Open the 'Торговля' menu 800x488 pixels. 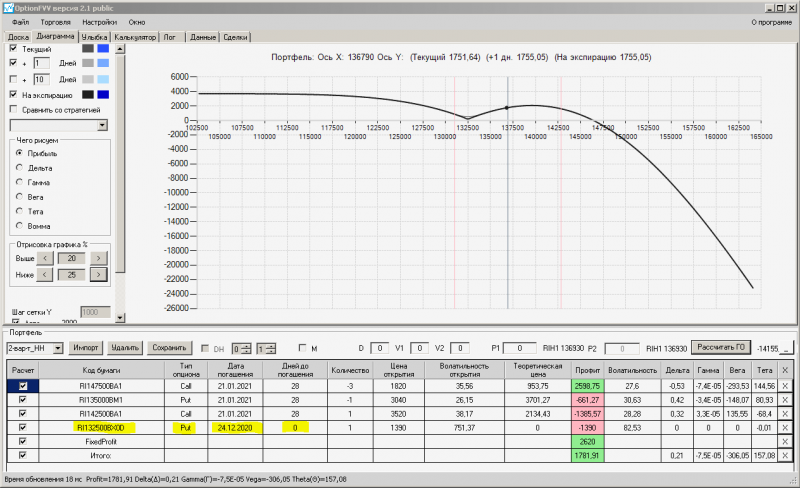coord(56,22)
